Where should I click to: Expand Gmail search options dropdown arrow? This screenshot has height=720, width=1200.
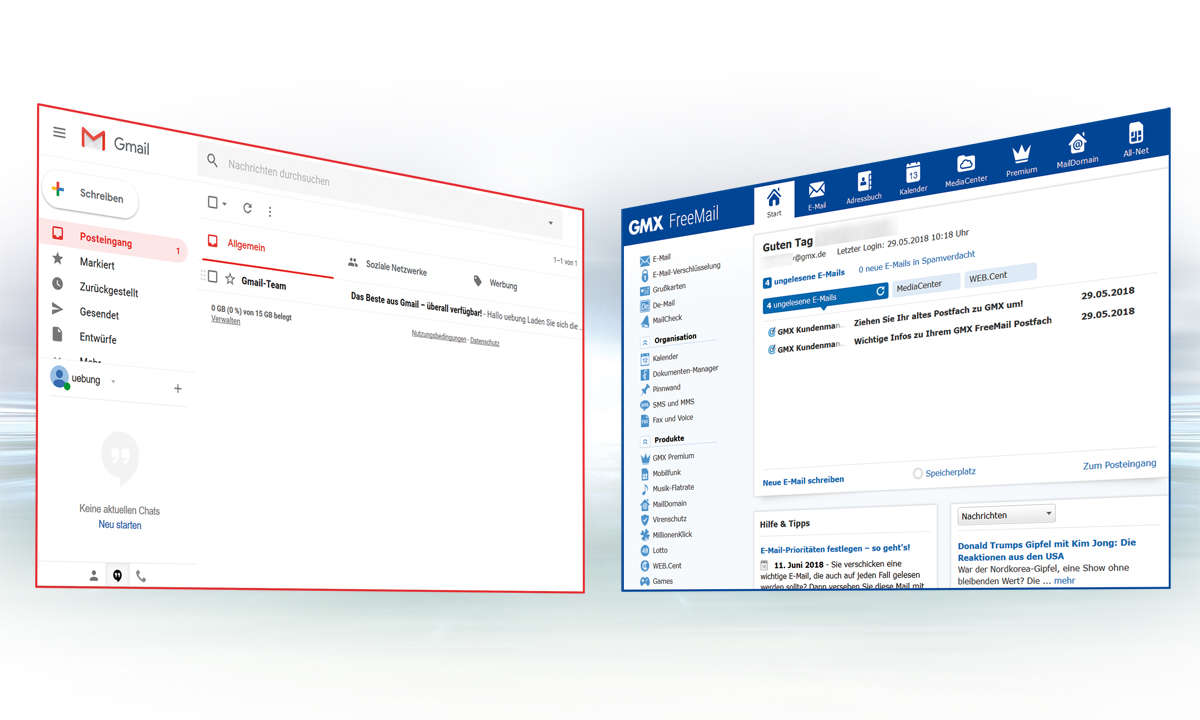coord(551,223)
